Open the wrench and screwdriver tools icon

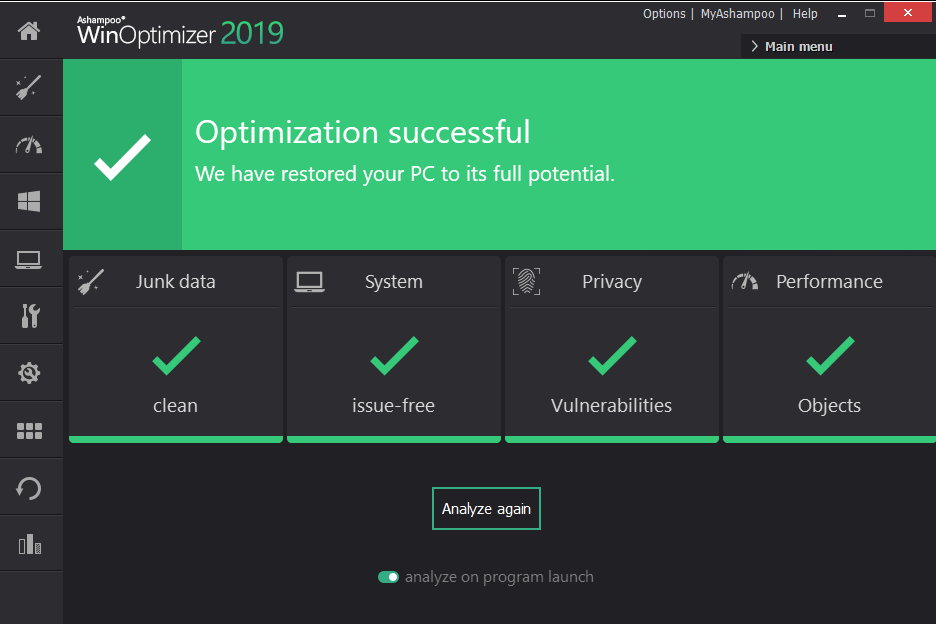point(29,317)
